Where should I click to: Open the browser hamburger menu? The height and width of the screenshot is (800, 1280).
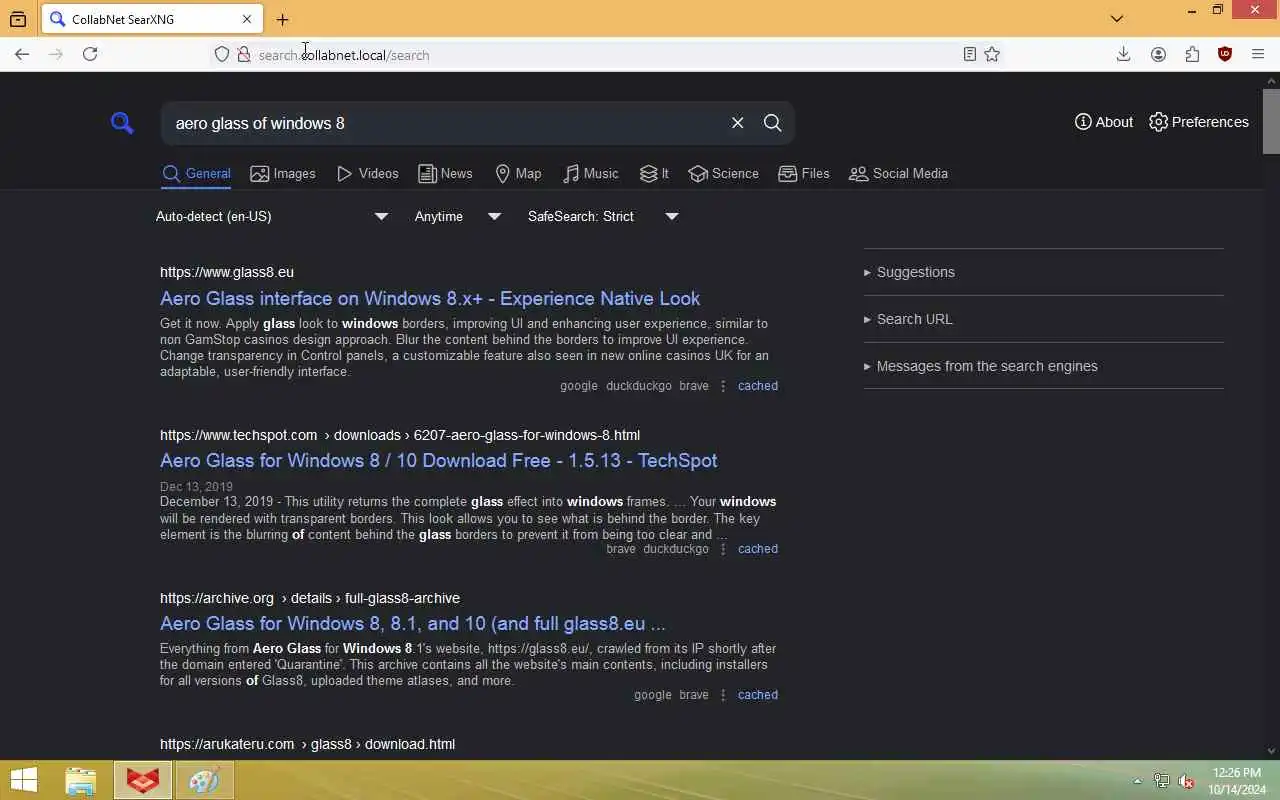[x=1258, y=55]
